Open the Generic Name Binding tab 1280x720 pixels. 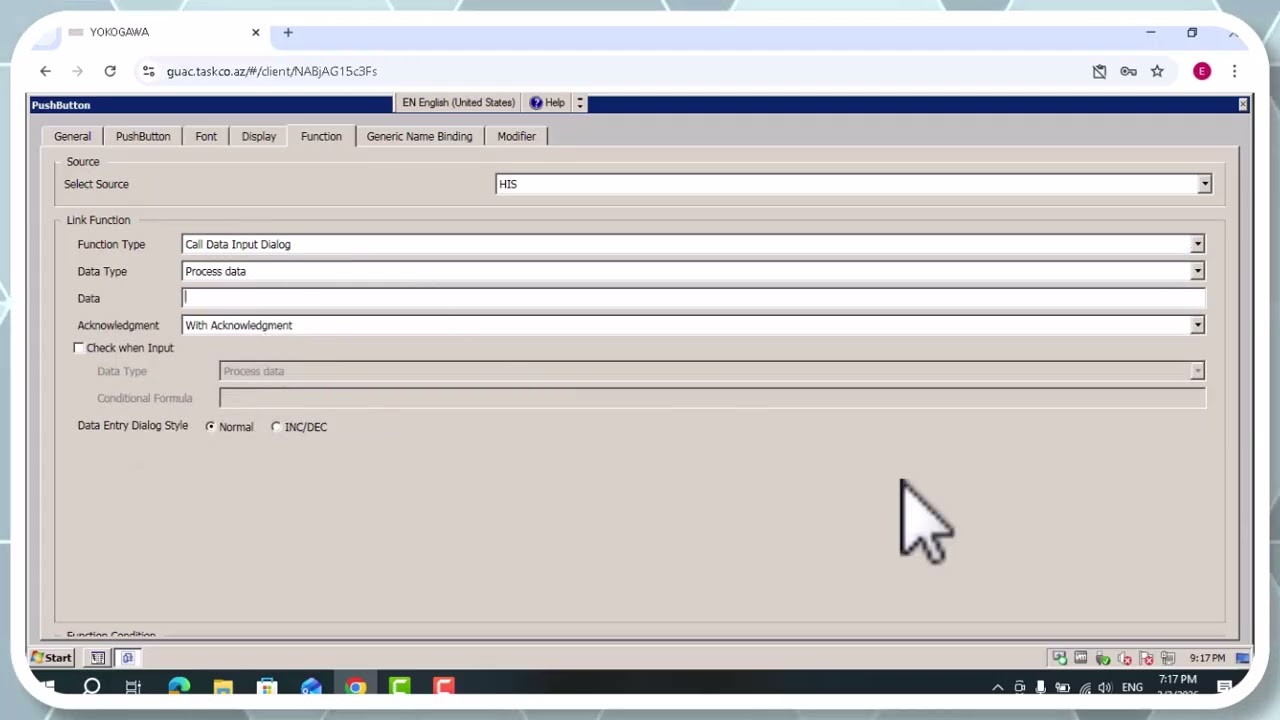coord(419,136)
